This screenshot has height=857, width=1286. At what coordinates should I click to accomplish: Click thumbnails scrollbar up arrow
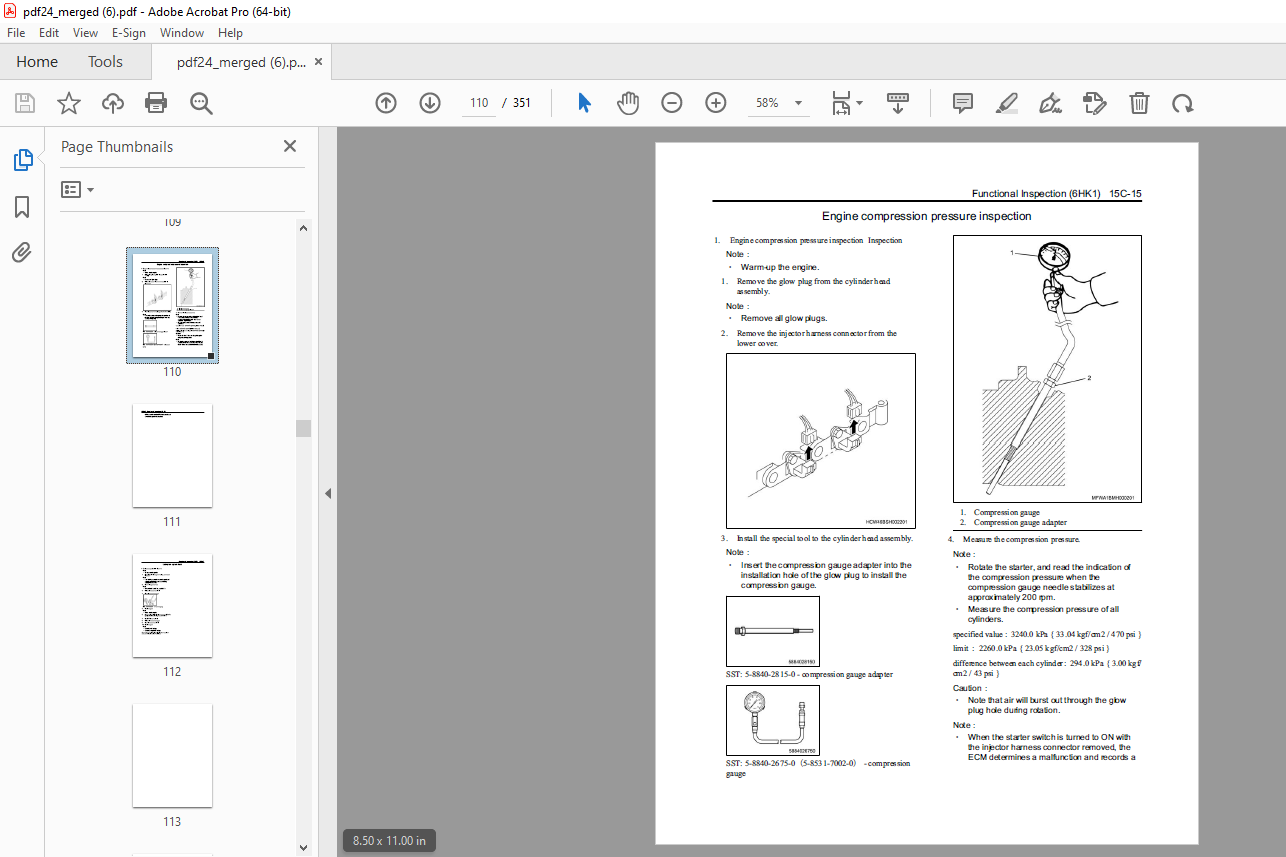303,227
